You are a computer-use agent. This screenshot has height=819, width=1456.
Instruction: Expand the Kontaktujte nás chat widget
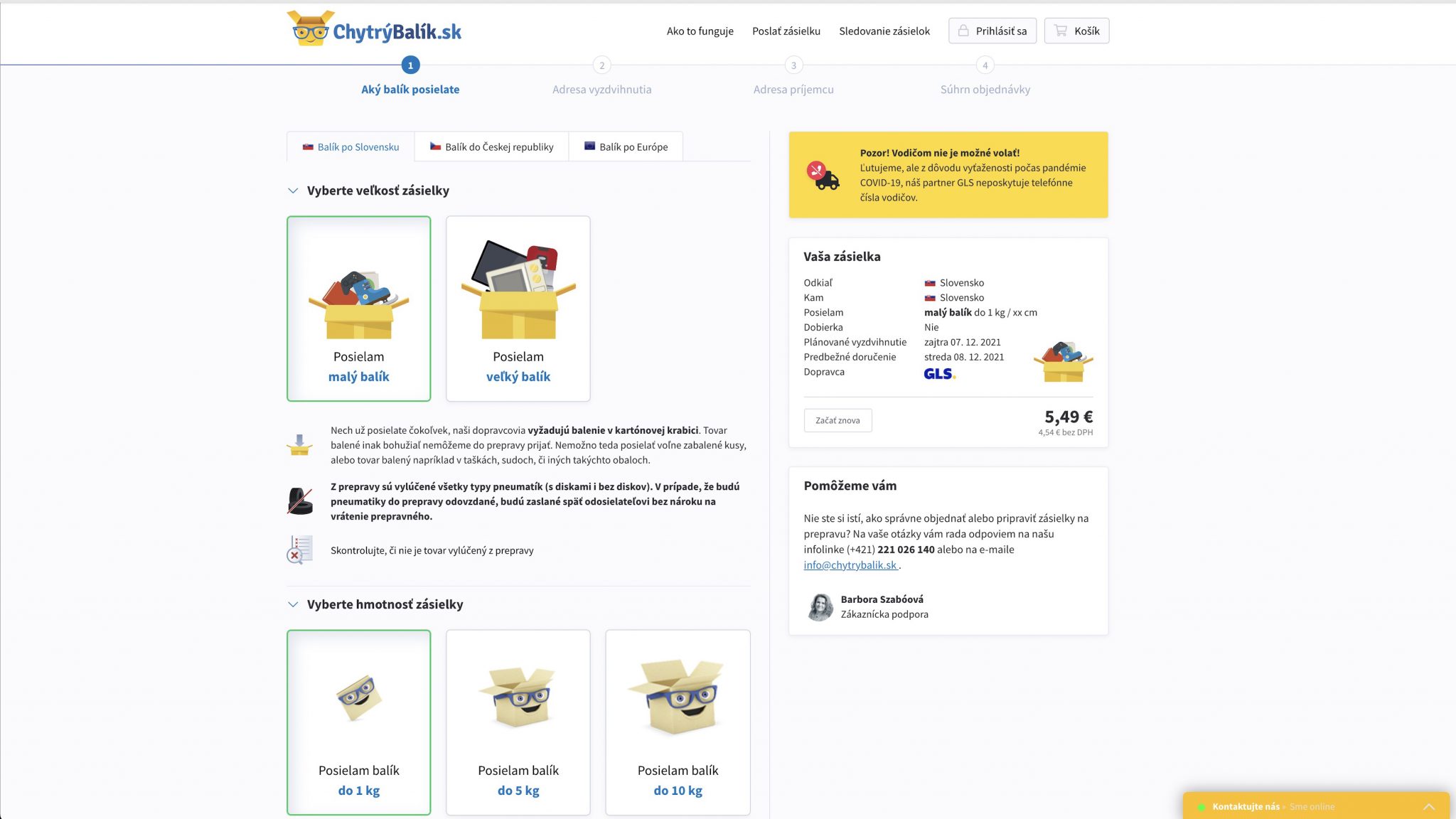1428,806
